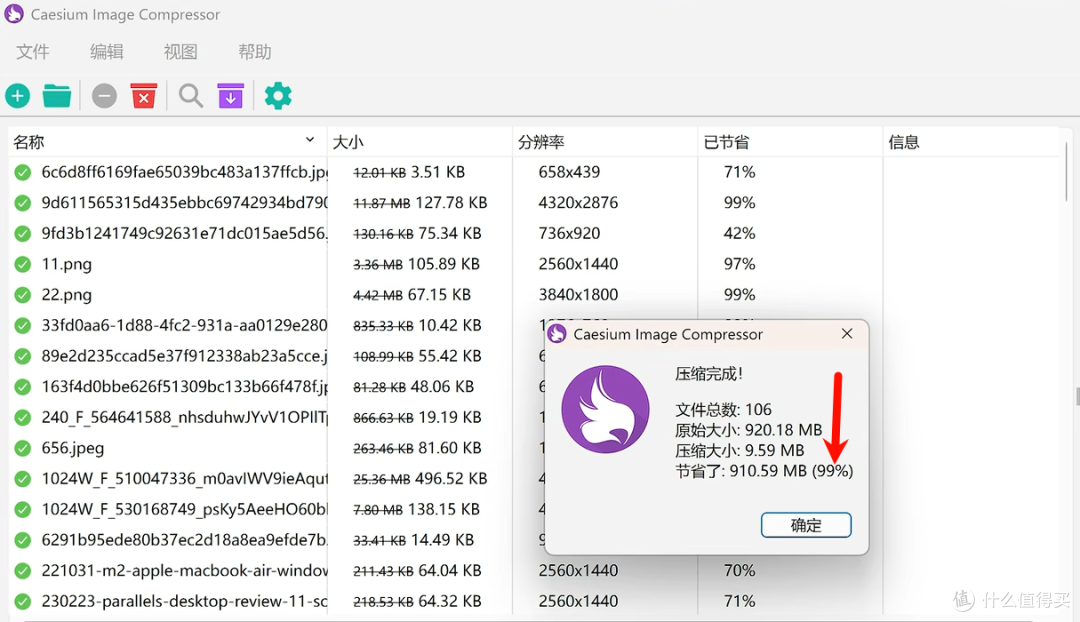
Task: Click the magnifier preview icon
Action: [191, 96]
